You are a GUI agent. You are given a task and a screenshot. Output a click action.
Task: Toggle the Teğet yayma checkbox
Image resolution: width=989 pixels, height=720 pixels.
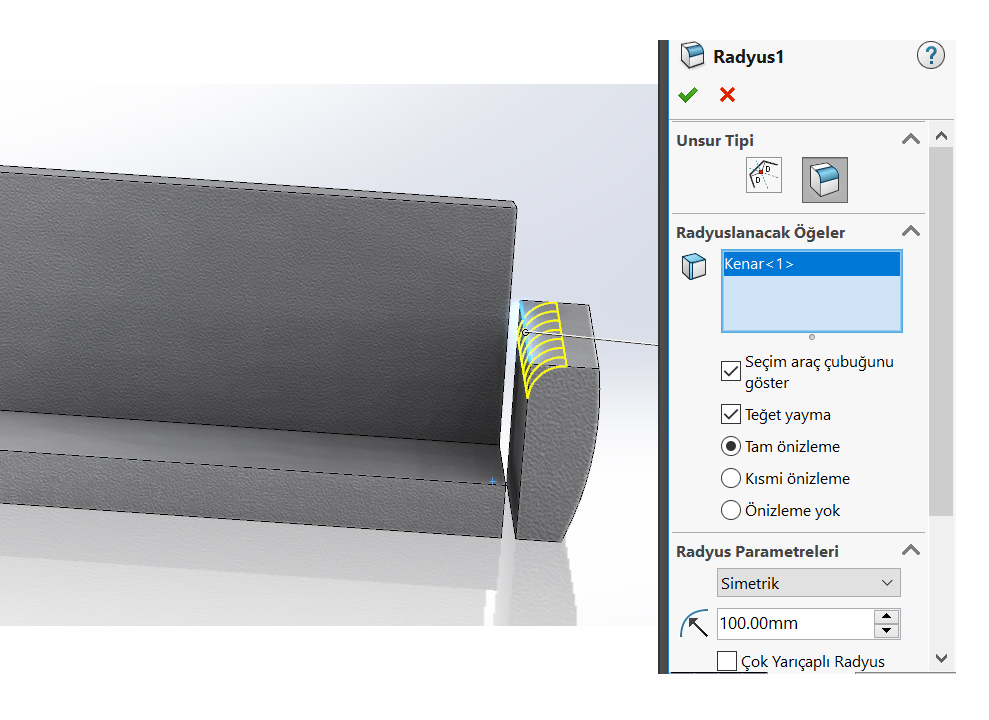coord(730,414)
